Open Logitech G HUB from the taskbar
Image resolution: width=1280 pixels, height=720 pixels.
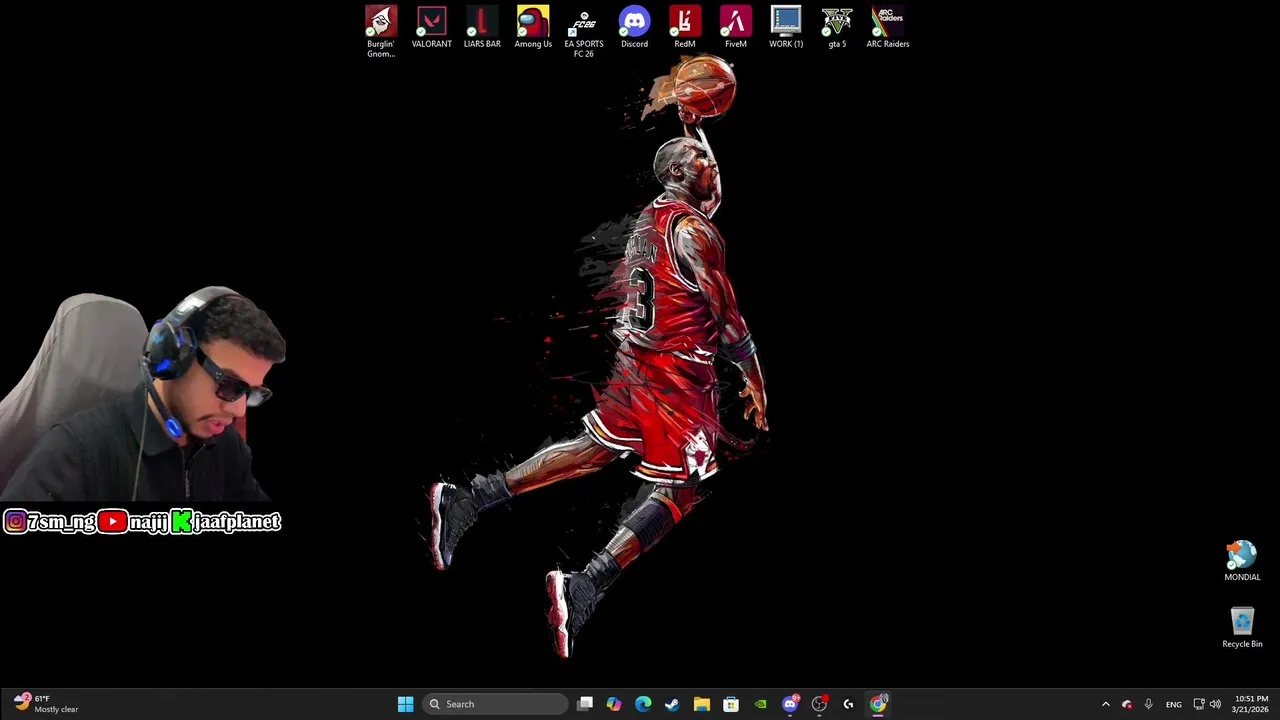(848, 704)
